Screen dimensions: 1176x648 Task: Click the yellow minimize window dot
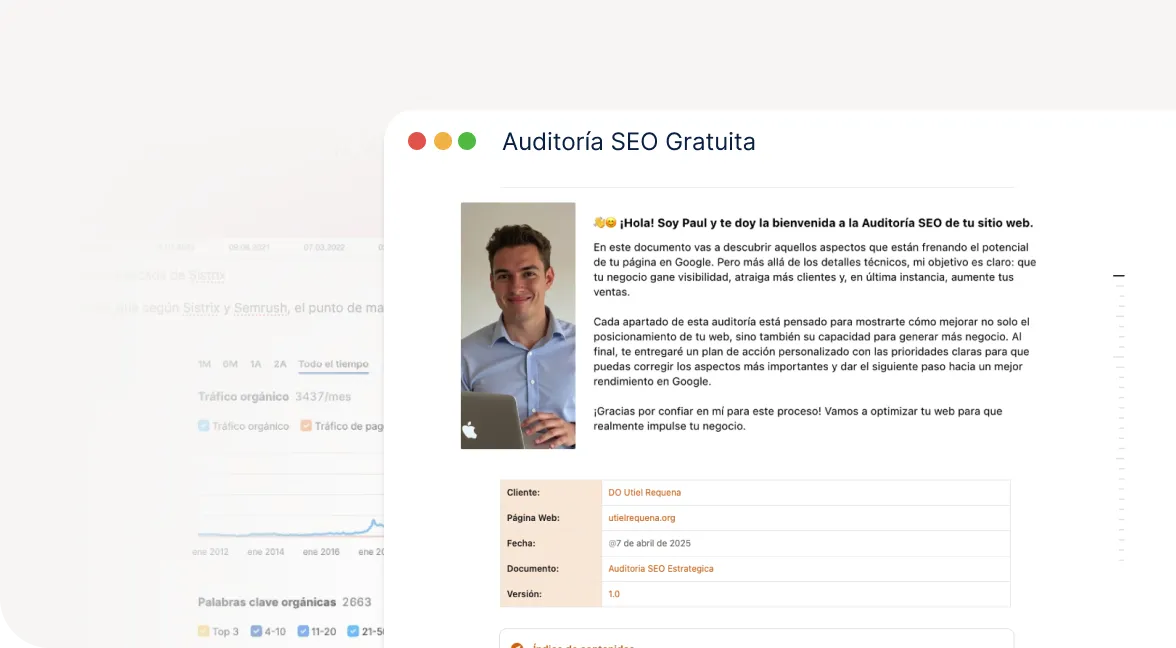coord(442,141)
